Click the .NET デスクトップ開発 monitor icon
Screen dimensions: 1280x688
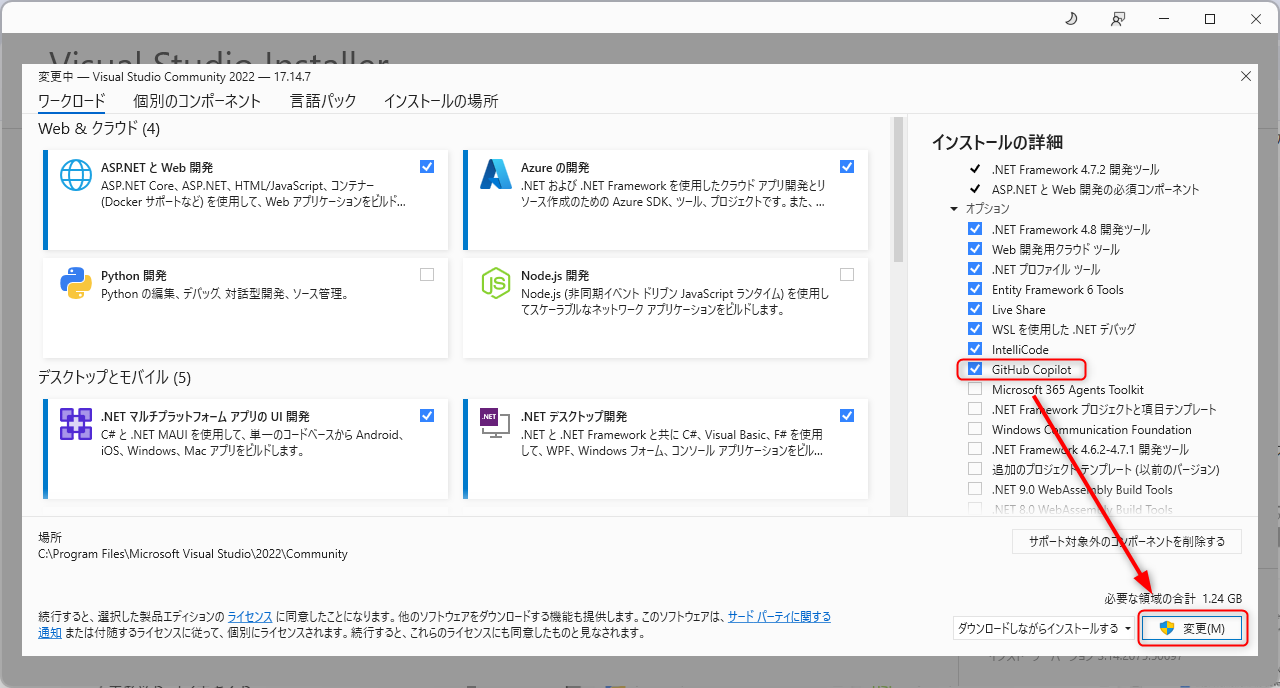click(x=495, y=423)
